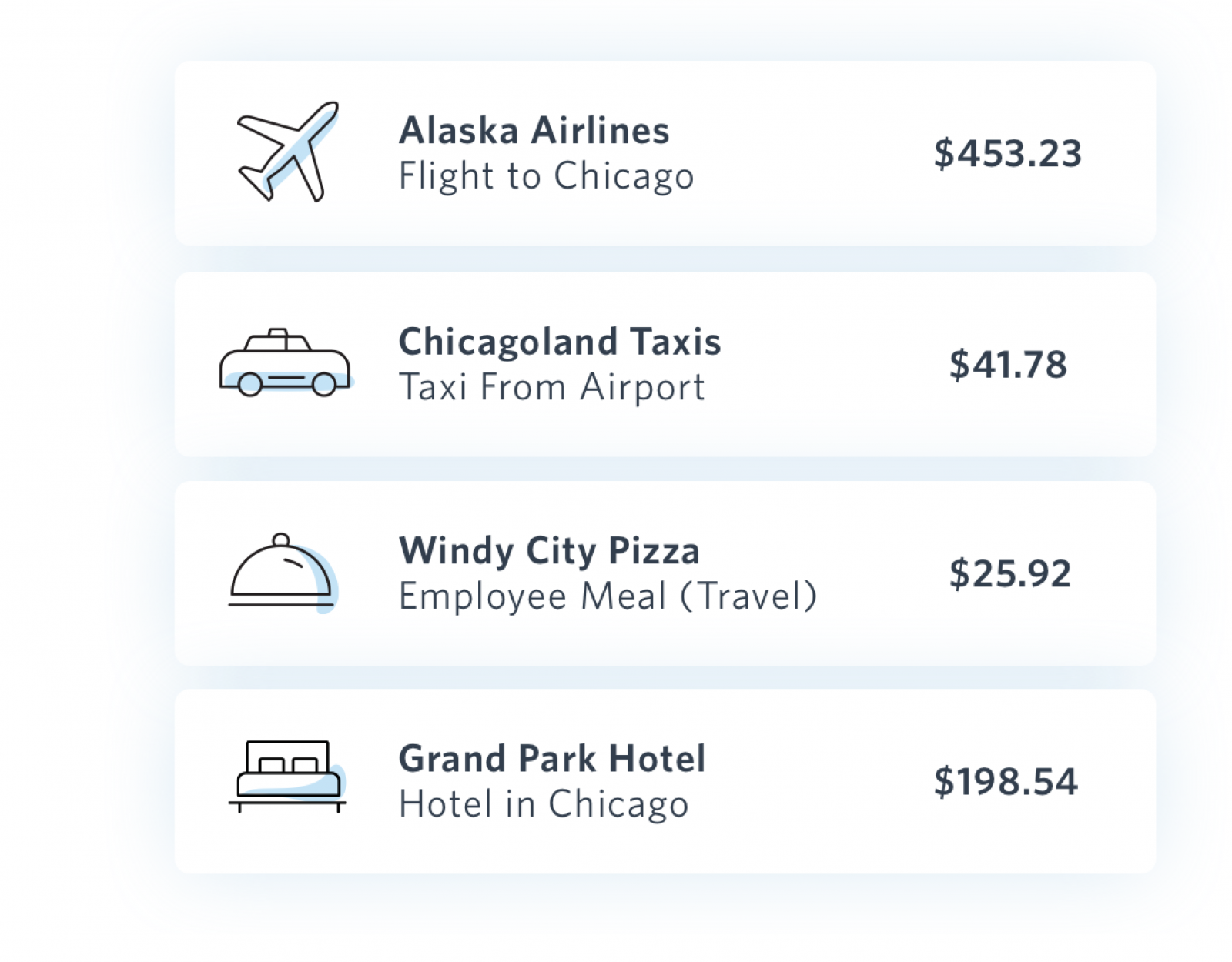Select the Flight to Chicago description
This screenshot has width=1232, height=962.
tap(547, 176)
